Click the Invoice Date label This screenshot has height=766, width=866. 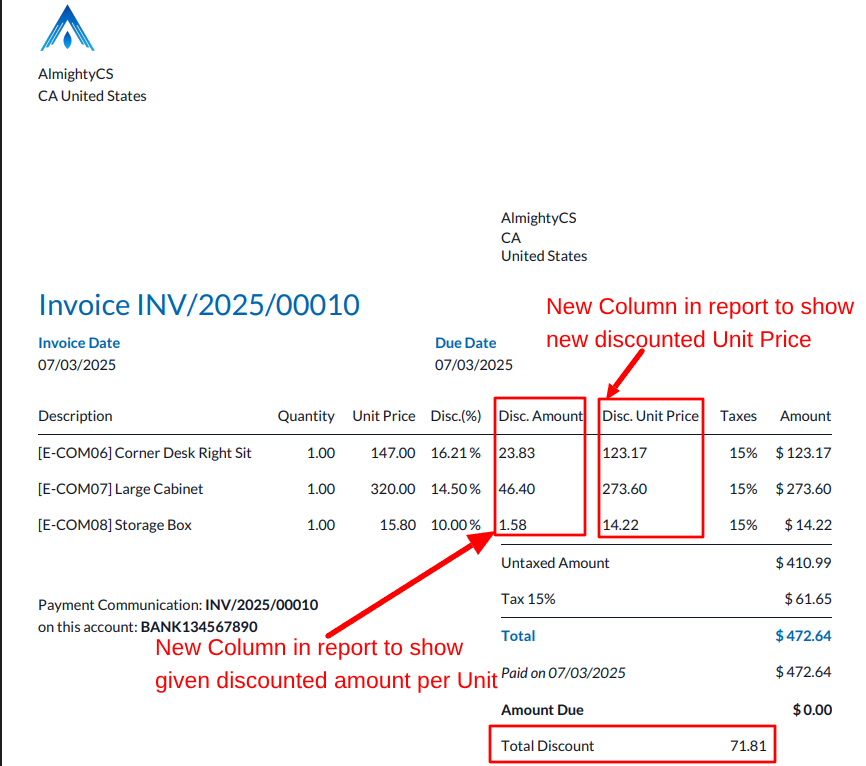(x=79, y=343)
